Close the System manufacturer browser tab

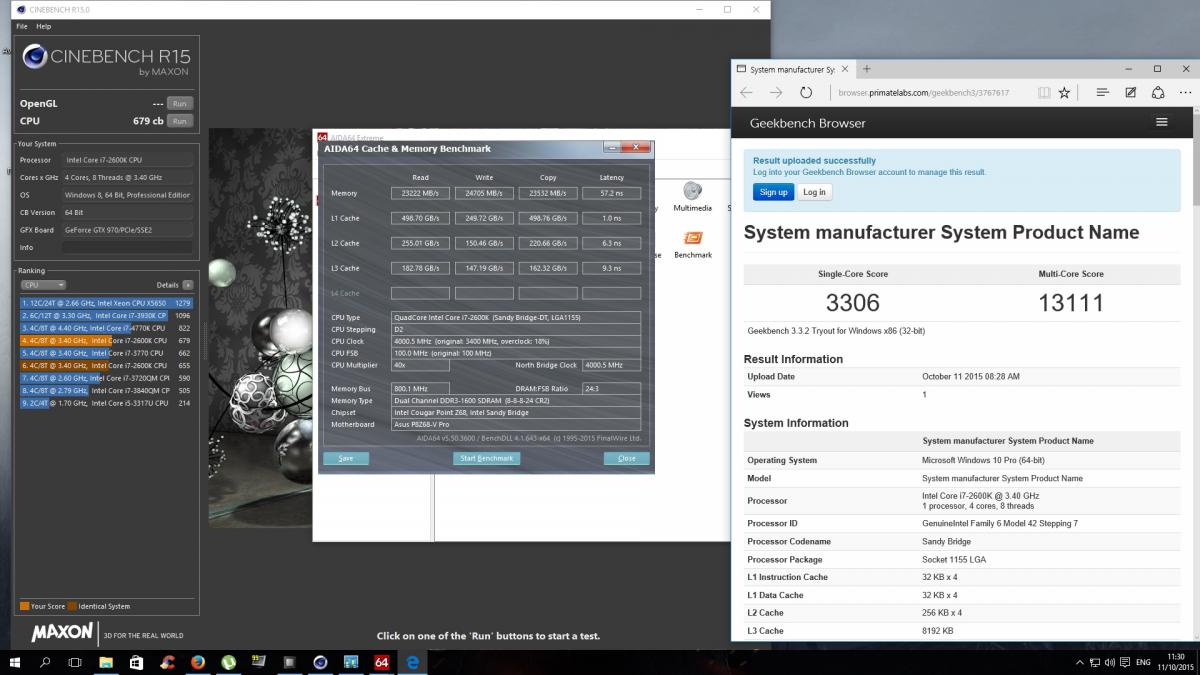(845, 69)
